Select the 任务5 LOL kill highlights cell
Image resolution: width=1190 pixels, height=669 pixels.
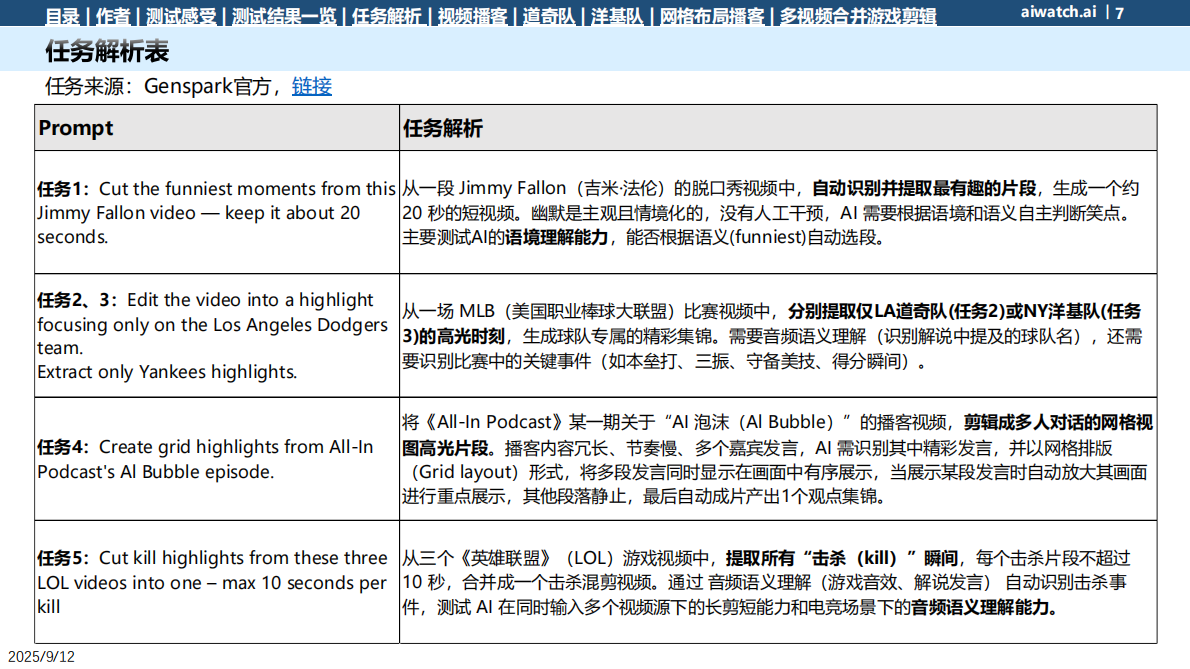(x=216, y=582)
